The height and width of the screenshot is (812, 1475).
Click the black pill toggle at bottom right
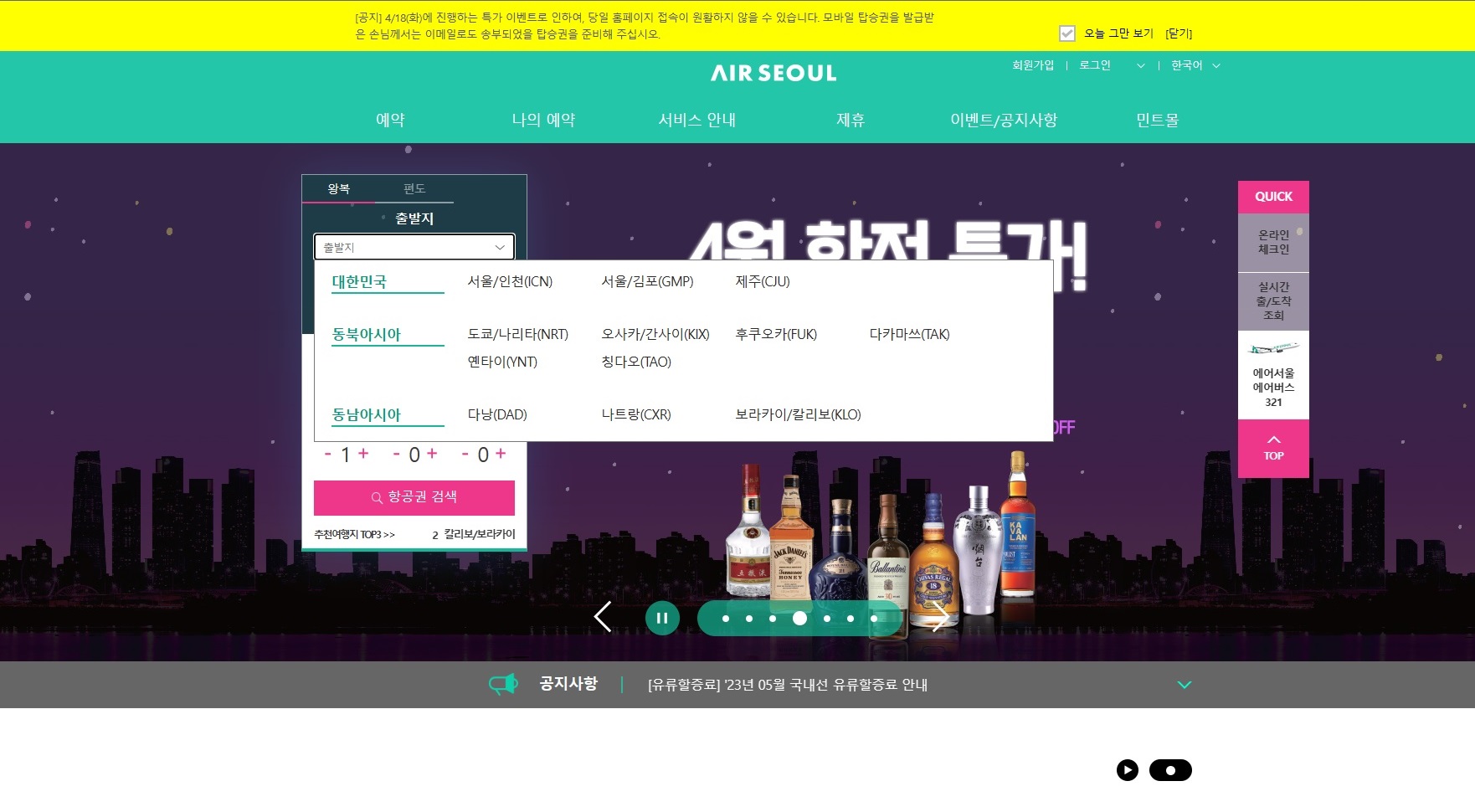[1170, 770]
